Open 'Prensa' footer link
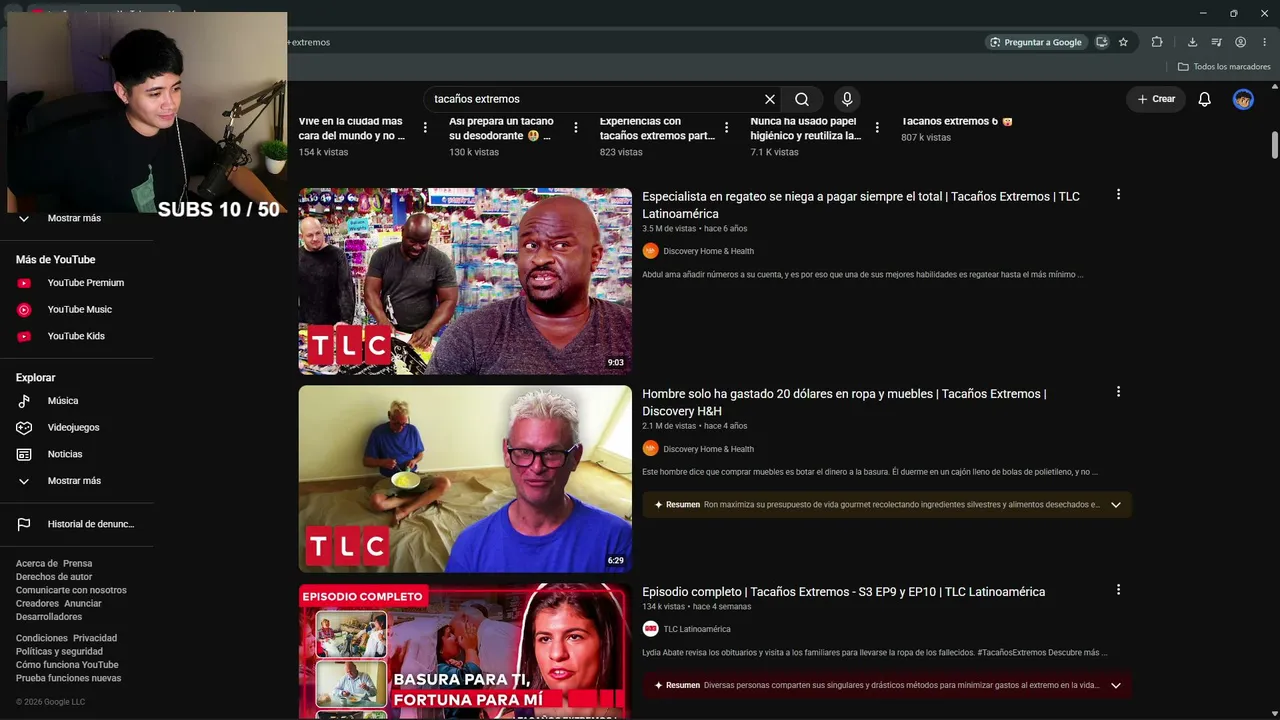This screenshot has width=1280, height=720. [x=78, y=563]
